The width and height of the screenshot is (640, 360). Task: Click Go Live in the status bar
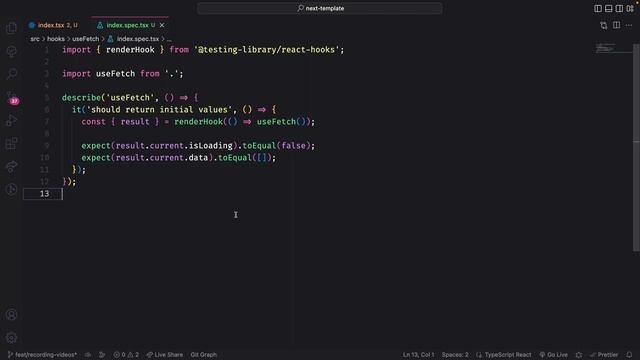point(553,355)
